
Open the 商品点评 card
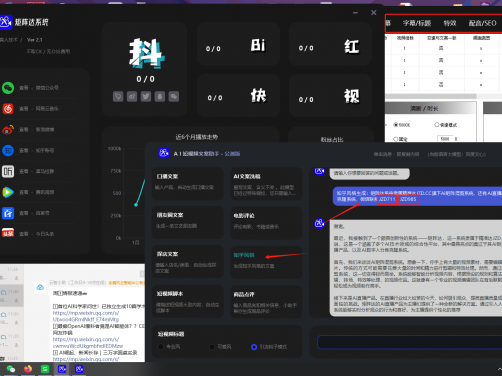pos(266,301)
